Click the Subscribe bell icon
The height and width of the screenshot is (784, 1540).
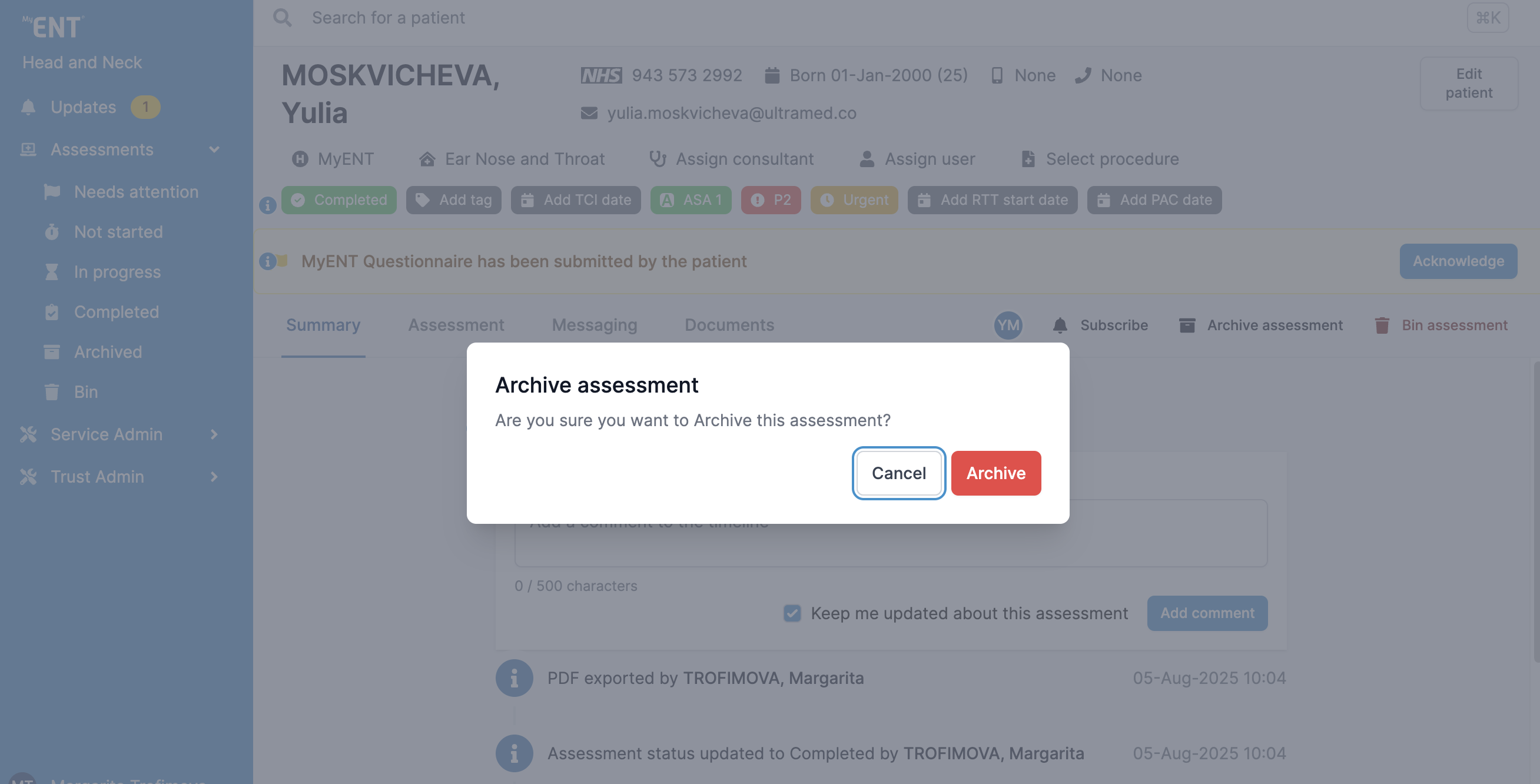pos(1060,325)
